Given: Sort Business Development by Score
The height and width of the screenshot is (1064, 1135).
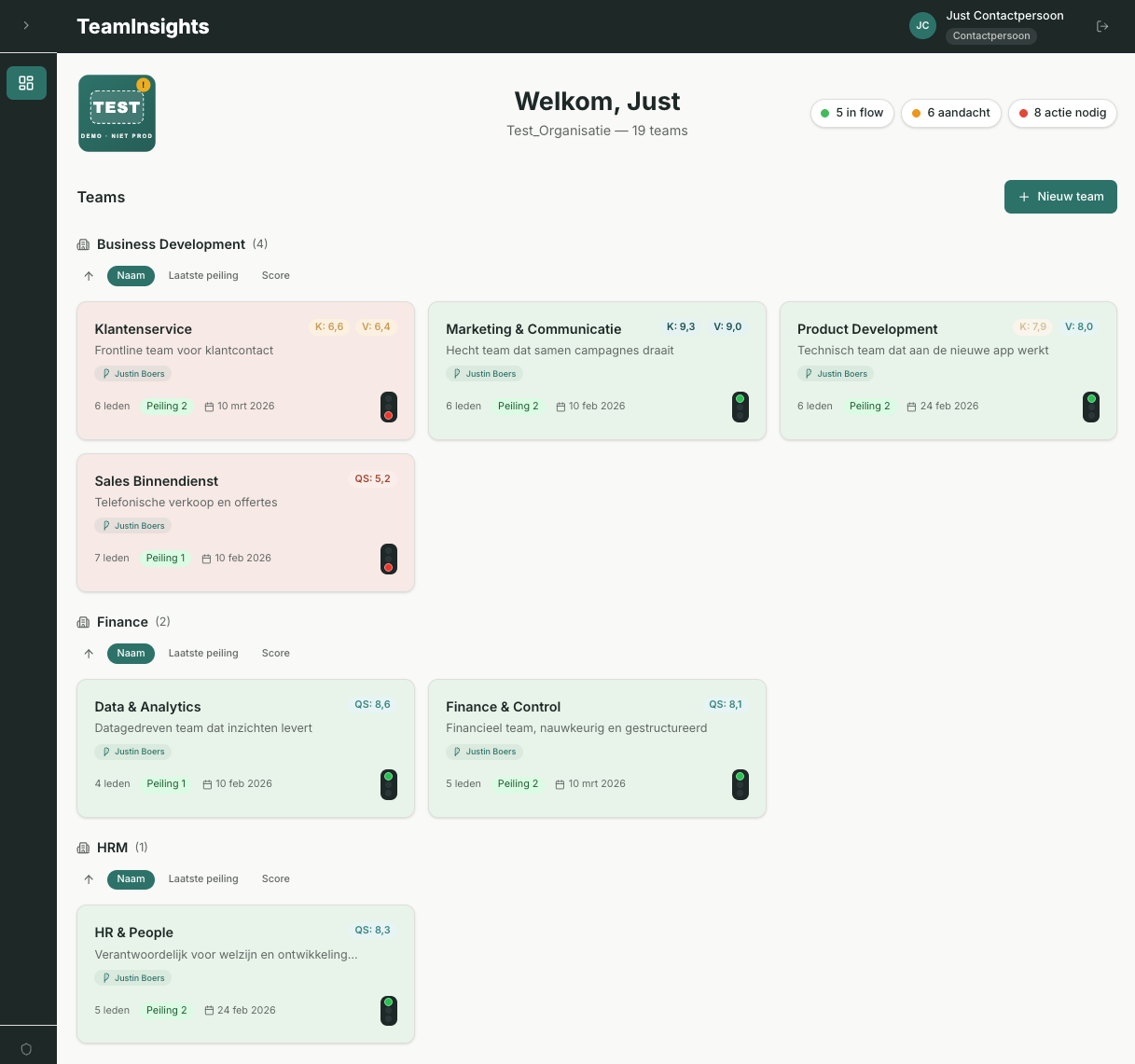Looking at the screenshot, I should pos(276,276).
